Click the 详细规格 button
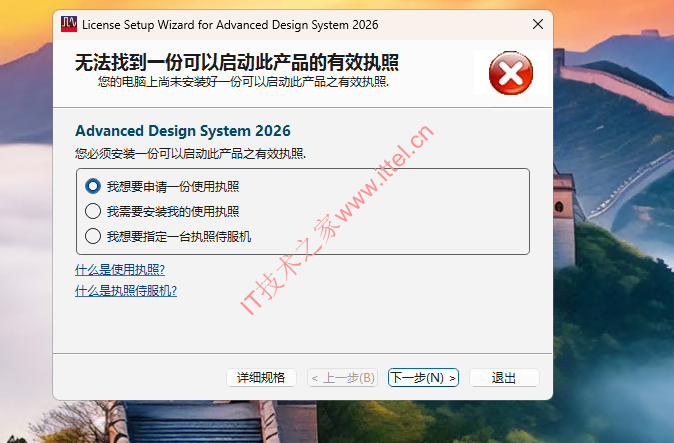The width and height of the screenshot is (674, 443). pos(261,377)
